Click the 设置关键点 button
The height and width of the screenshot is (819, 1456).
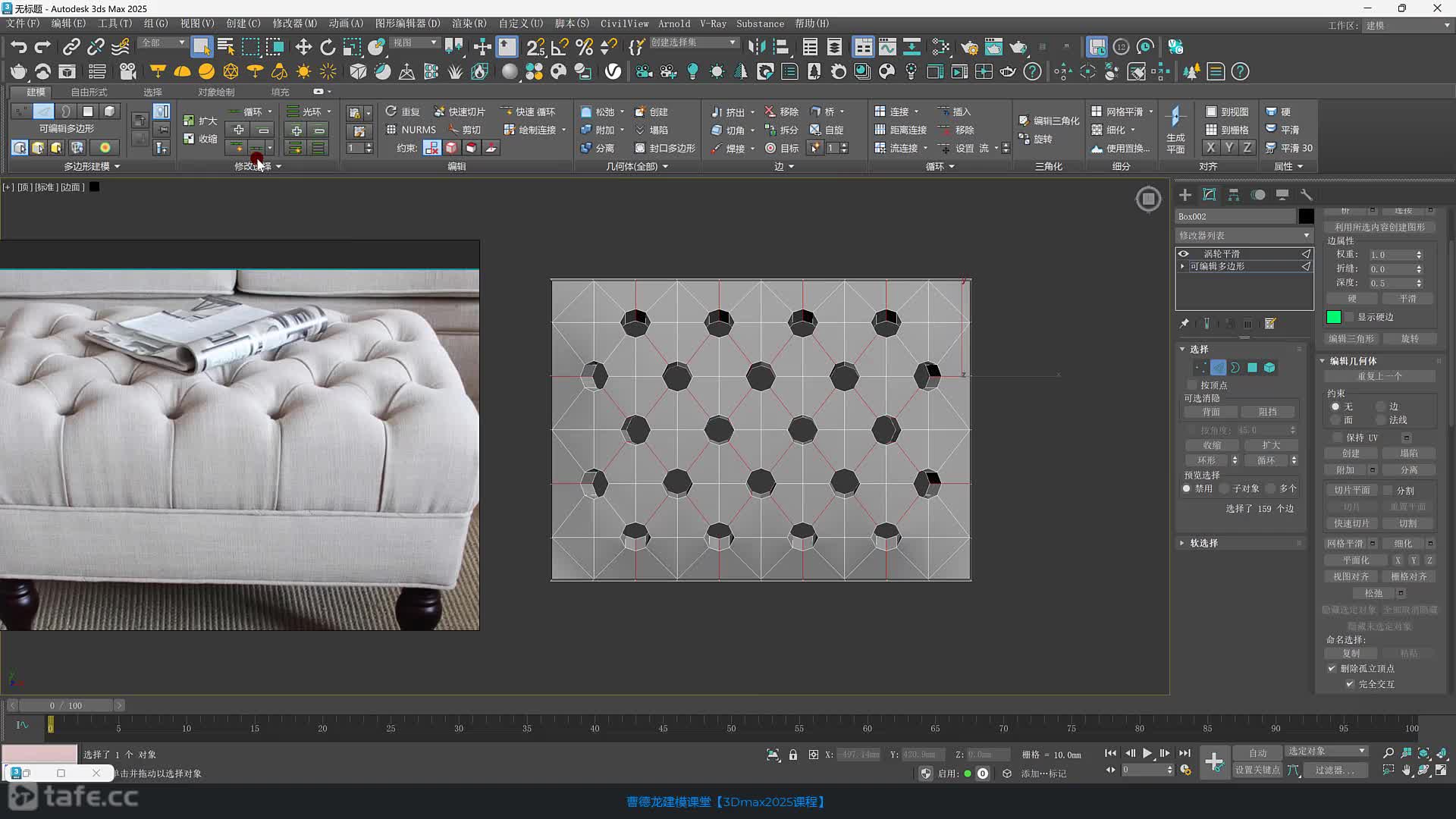click(x=1258, y=770)
